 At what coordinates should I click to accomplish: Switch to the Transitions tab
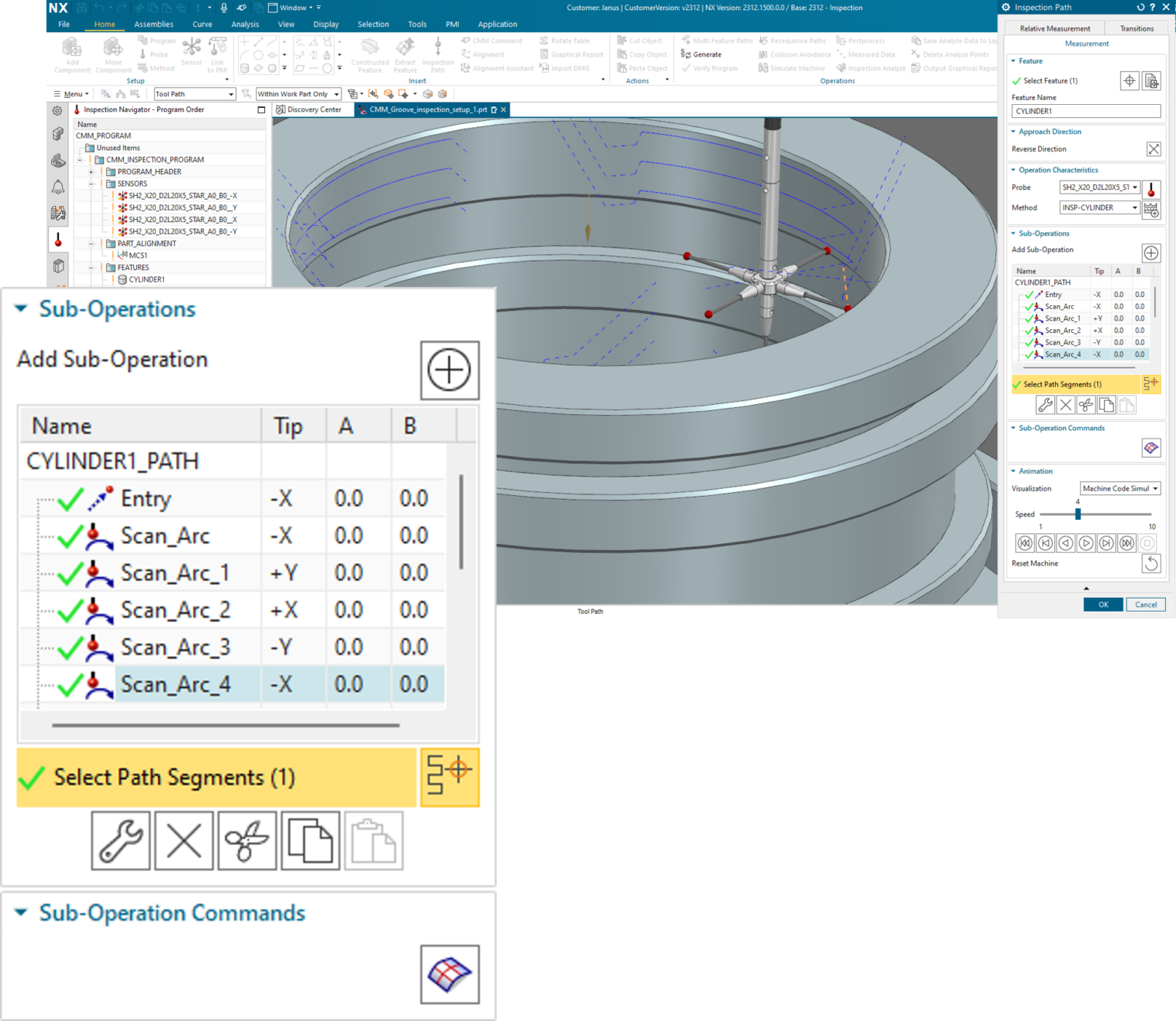click(1136, 28)
